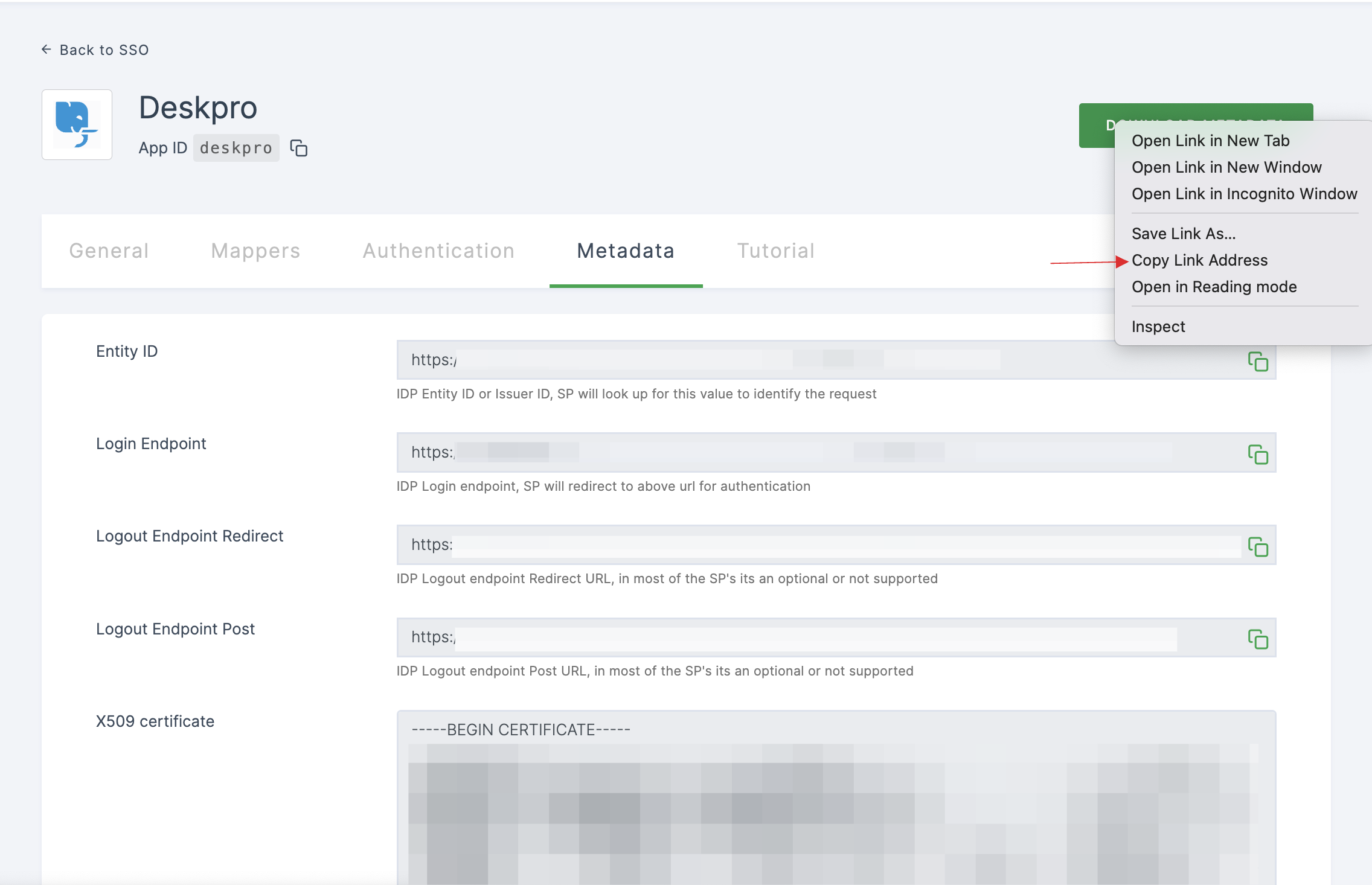Select the Metadata tab

[x=626, y=251]
